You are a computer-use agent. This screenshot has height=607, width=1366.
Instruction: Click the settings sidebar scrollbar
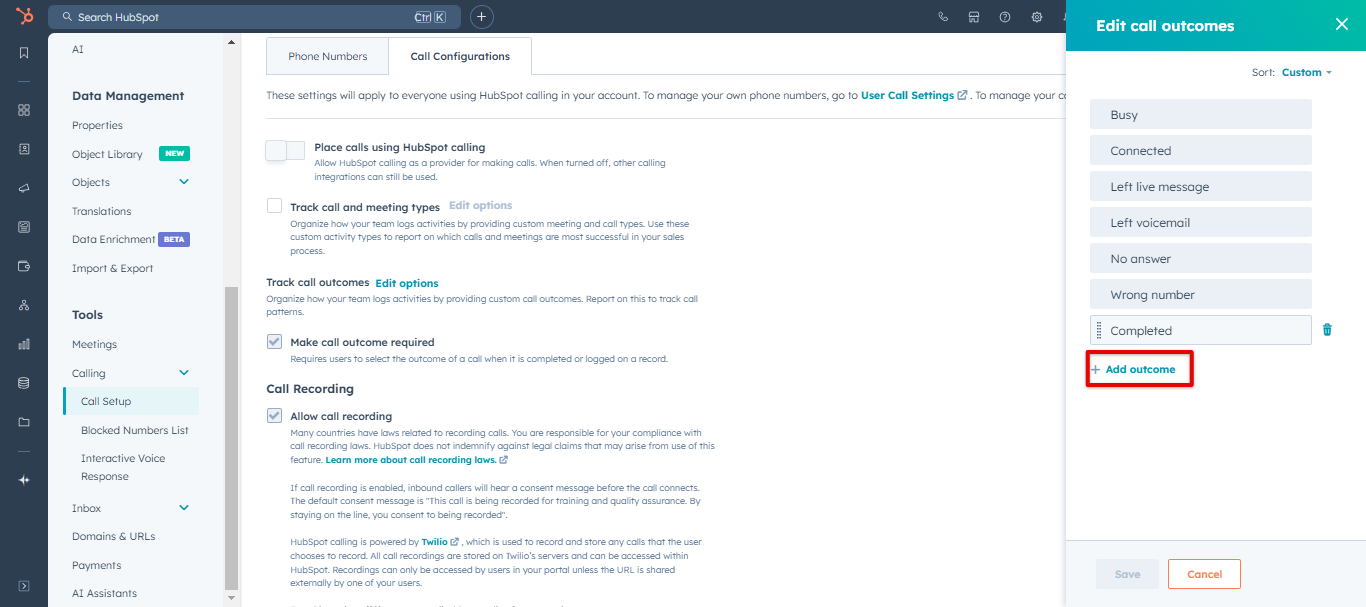(232, 438)
